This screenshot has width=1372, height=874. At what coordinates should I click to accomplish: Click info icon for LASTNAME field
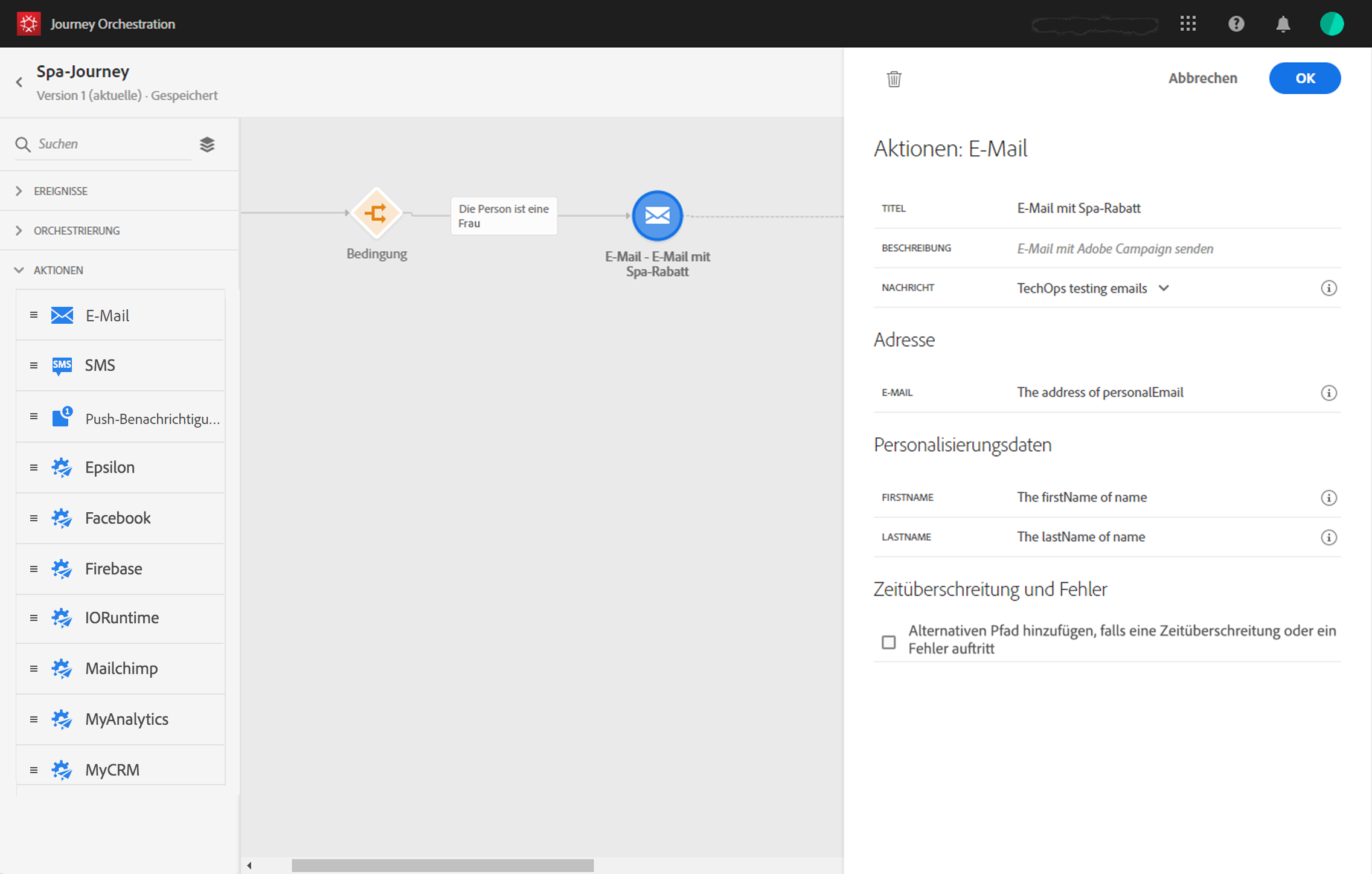(x=1328, y=537)
